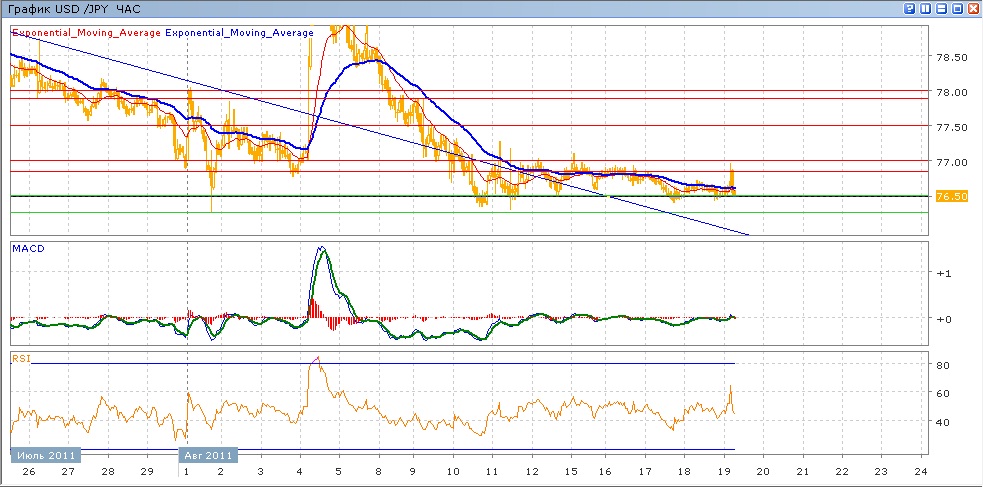Click the horizontal tile windows icon
The width and height of the screenshot is (983, 487).
pyautogui.click(x=941, y=8)
